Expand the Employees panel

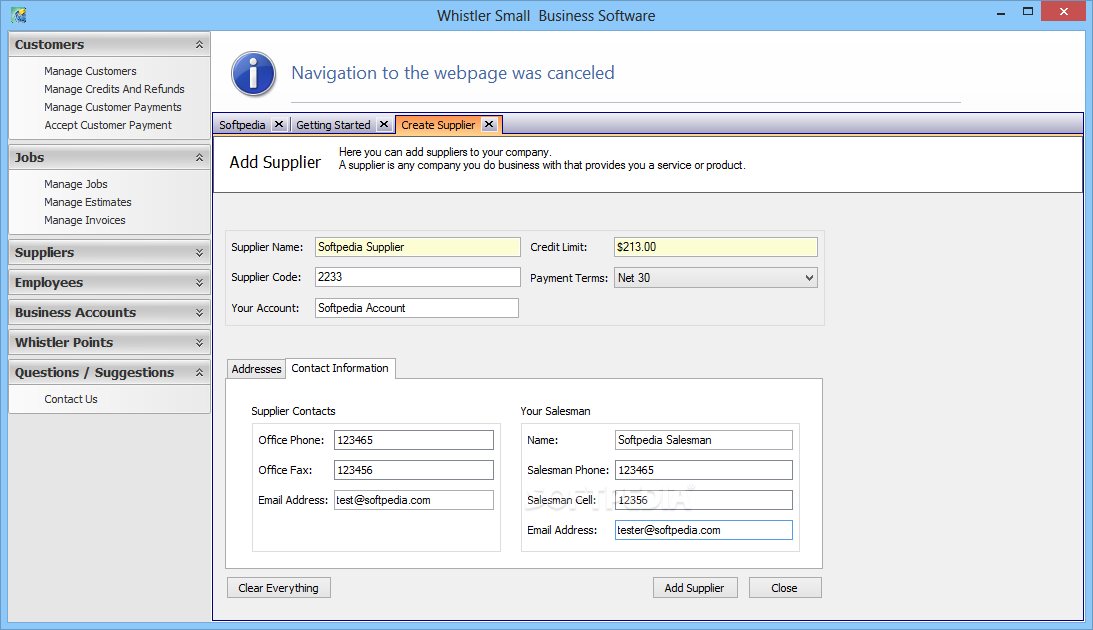click(x=199, y=282)
